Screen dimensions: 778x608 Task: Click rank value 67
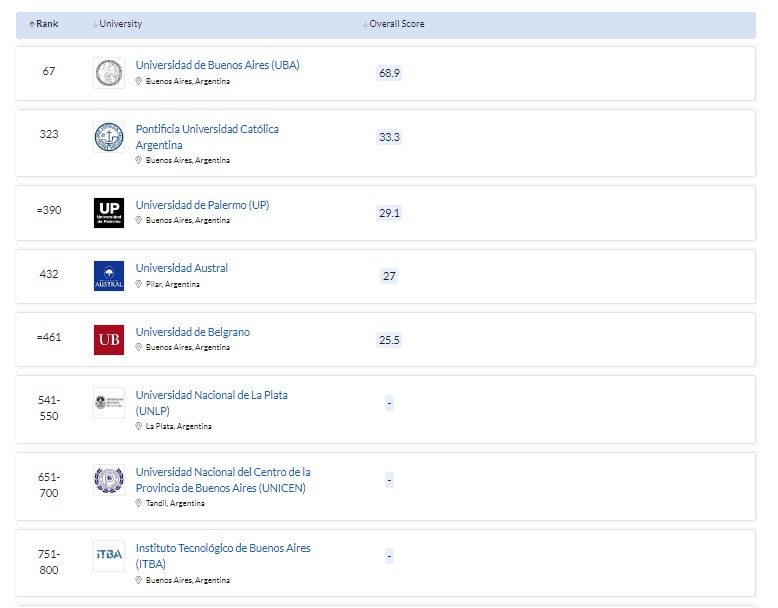click(49, 71)
